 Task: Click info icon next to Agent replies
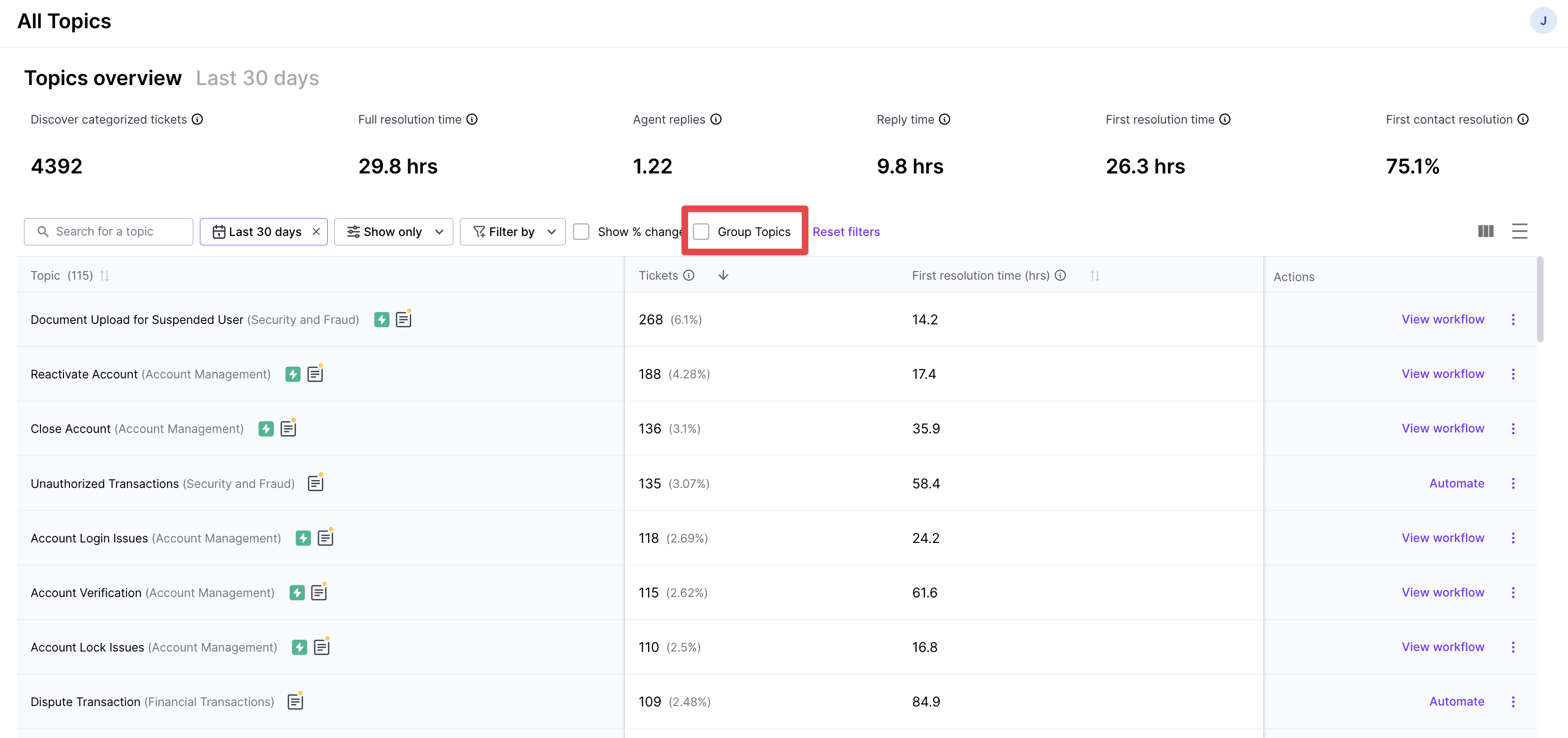tap(716, 119)
